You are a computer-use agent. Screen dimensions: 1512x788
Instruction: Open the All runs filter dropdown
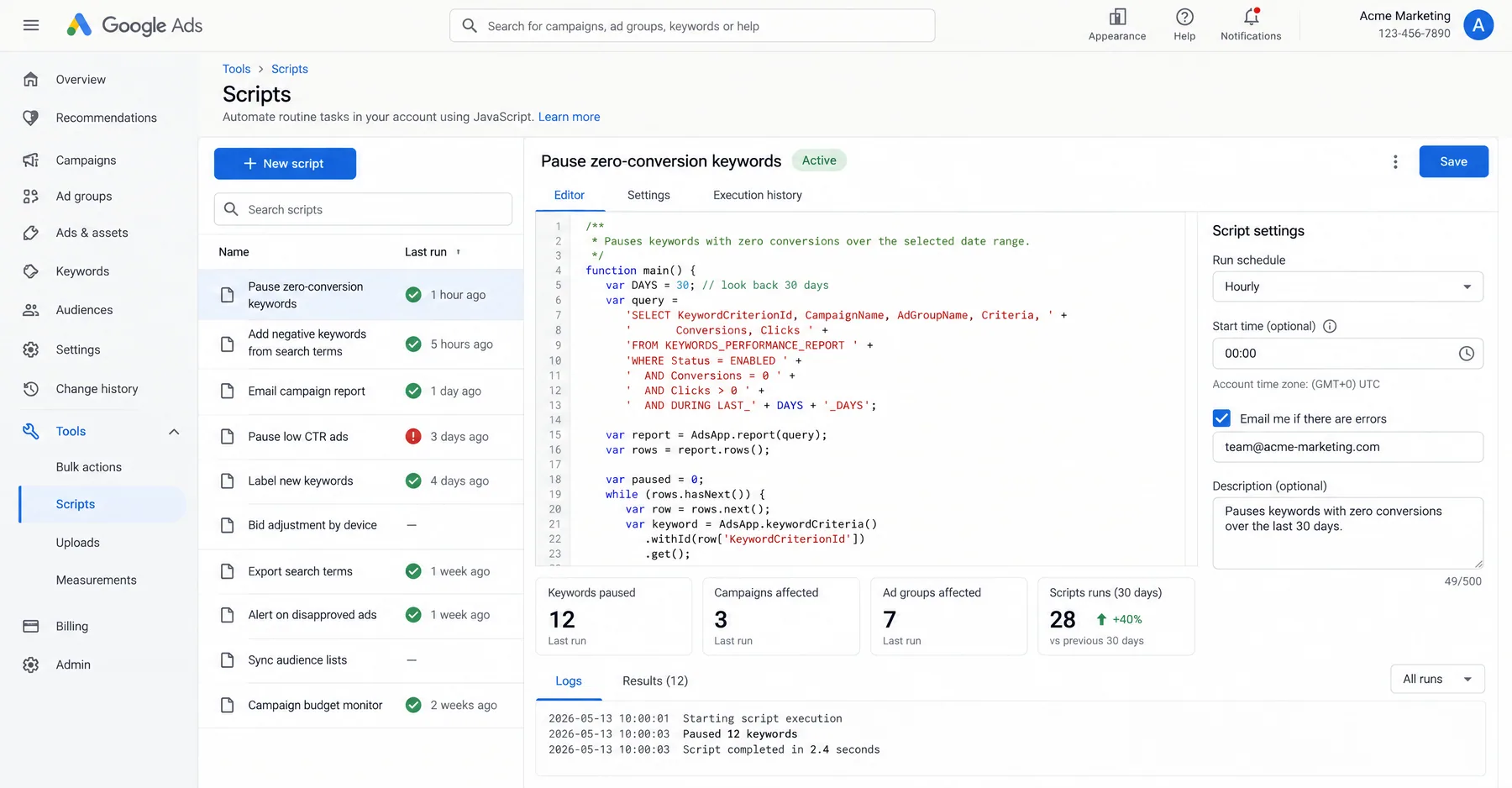point(1437,679)
